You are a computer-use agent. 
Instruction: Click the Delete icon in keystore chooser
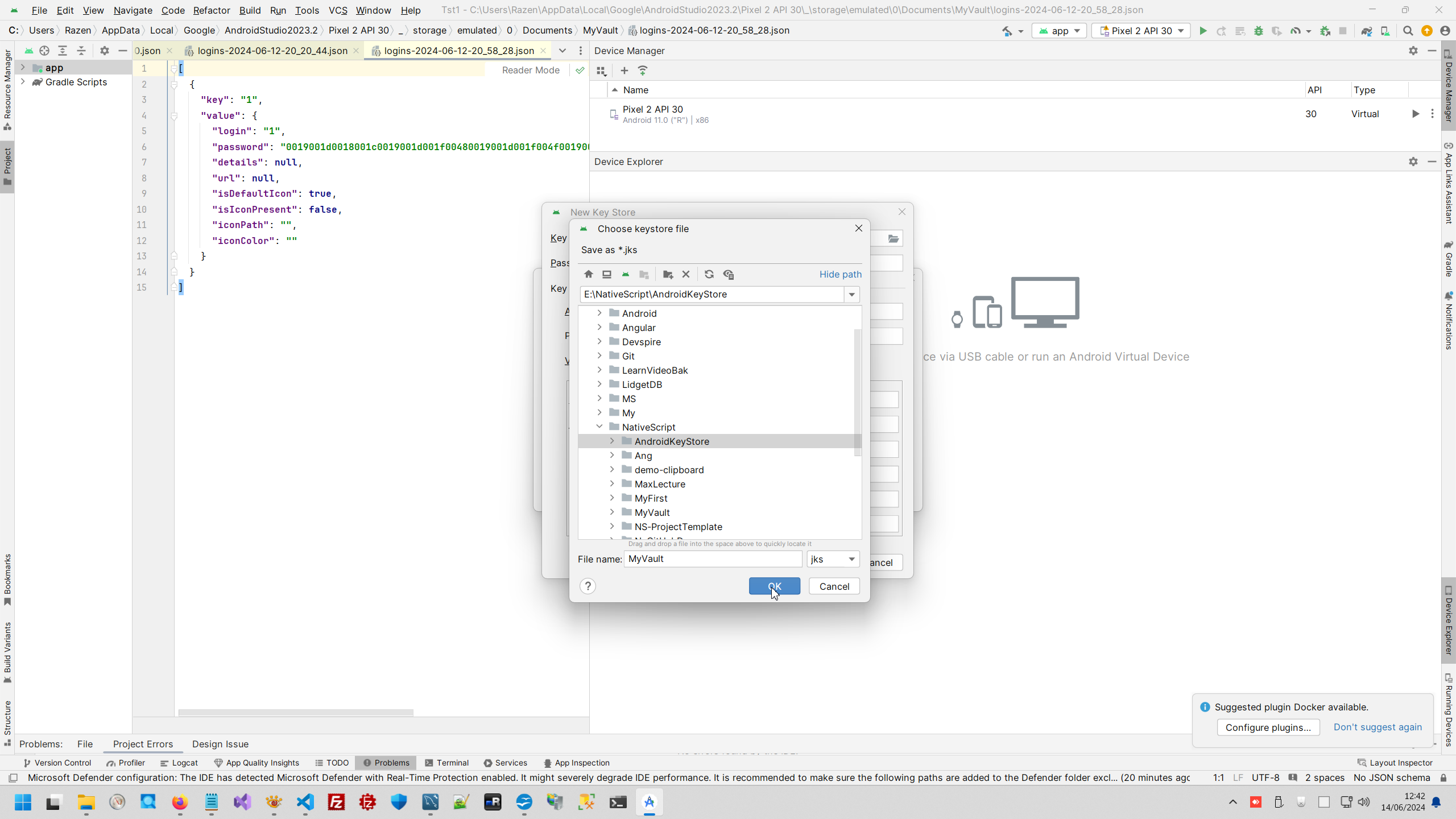click(x=686, y=274)
